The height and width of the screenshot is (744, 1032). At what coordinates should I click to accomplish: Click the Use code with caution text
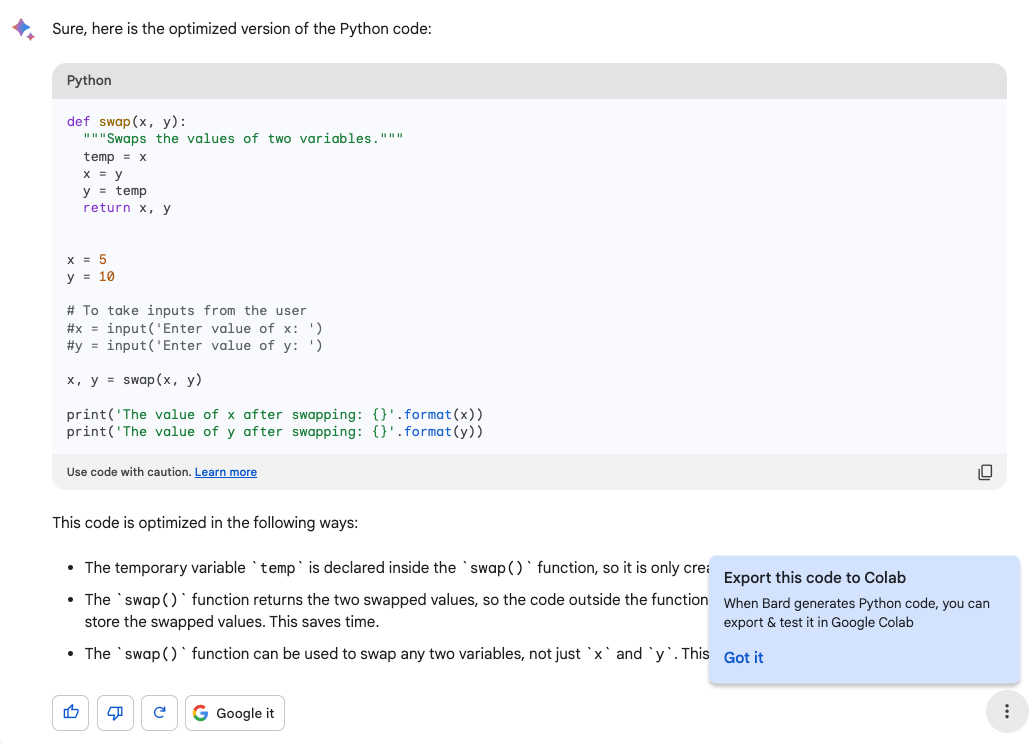tap(129, 472)
